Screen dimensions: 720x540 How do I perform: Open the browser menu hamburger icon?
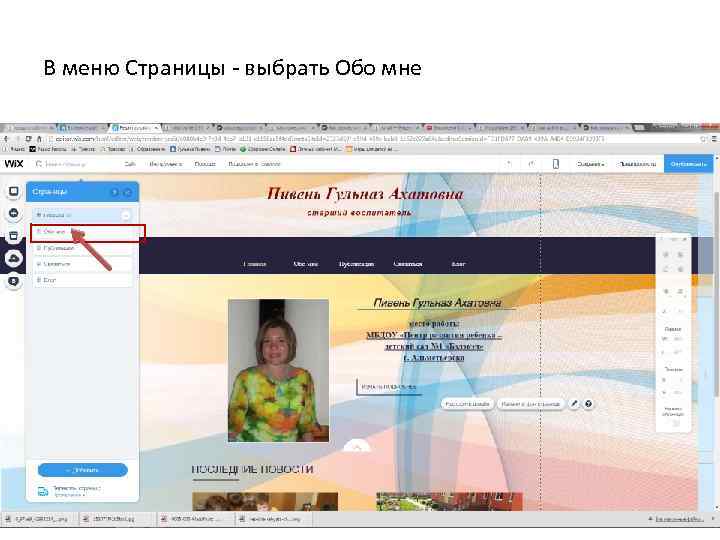714,139
